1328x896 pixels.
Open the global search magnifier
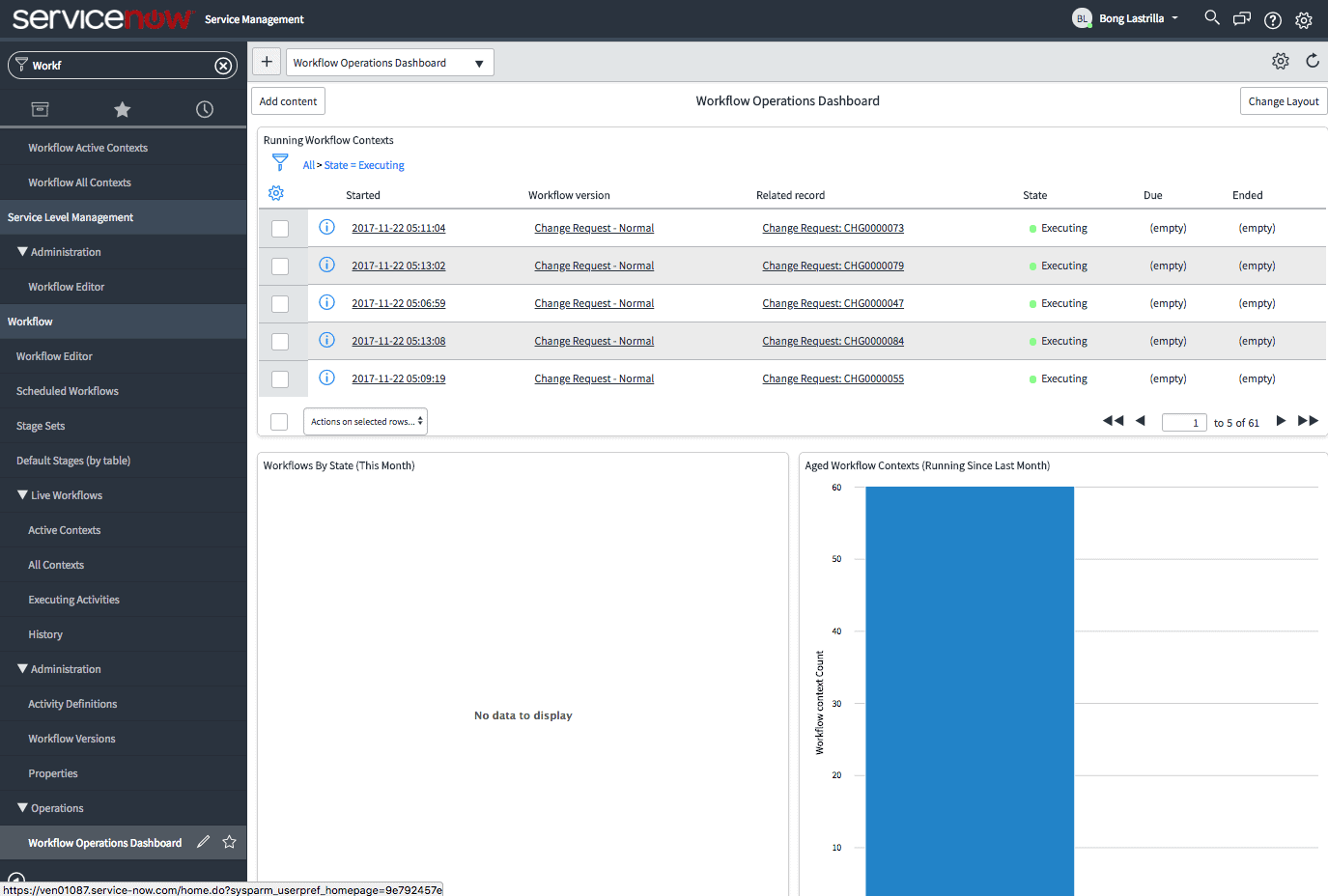point(1211,18)
